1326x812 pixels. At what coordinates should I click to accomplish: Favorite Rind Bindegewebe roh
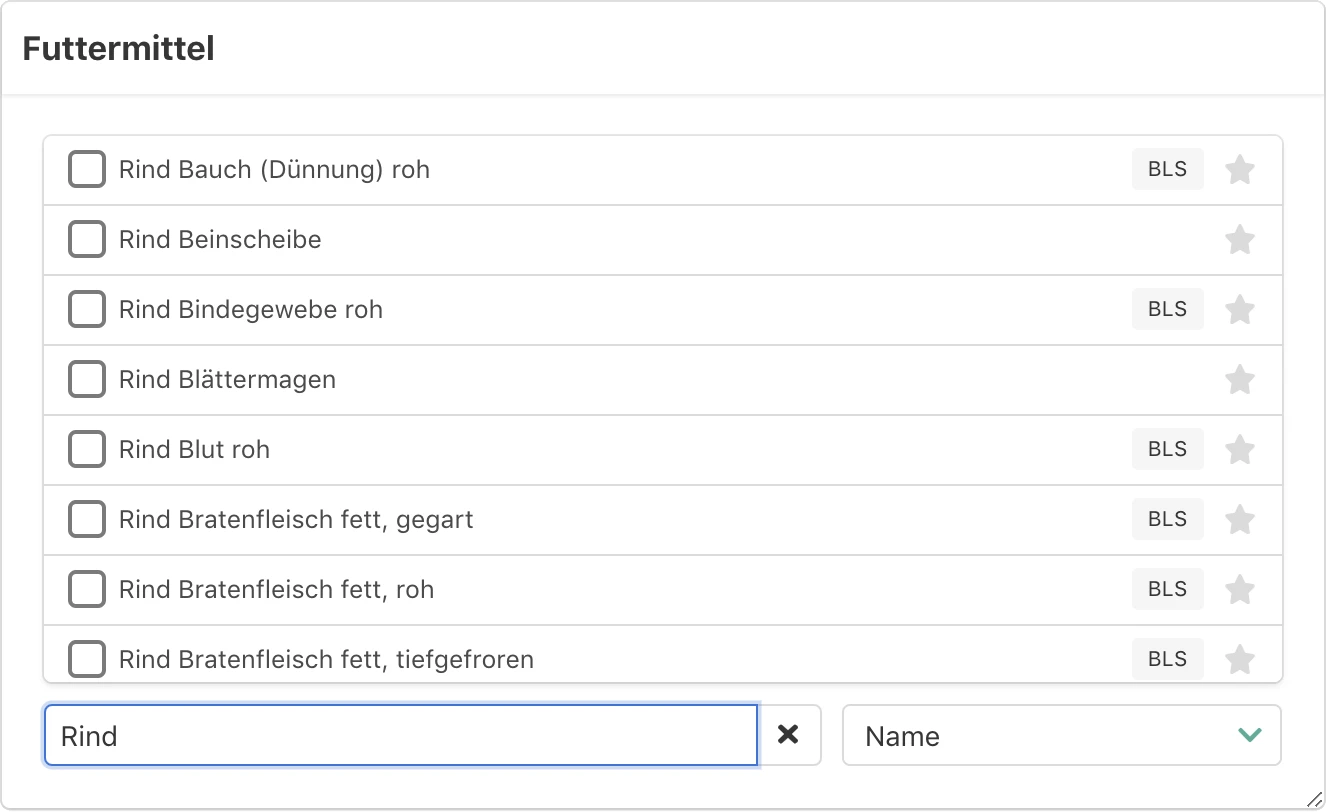[x=1240, y=309]
